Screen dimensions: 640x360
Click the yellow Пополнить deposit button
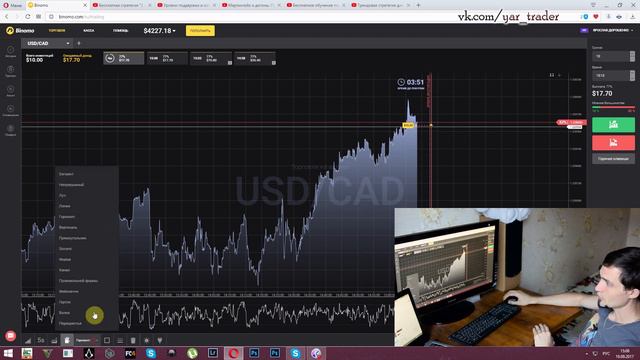[x=200, y=31]
